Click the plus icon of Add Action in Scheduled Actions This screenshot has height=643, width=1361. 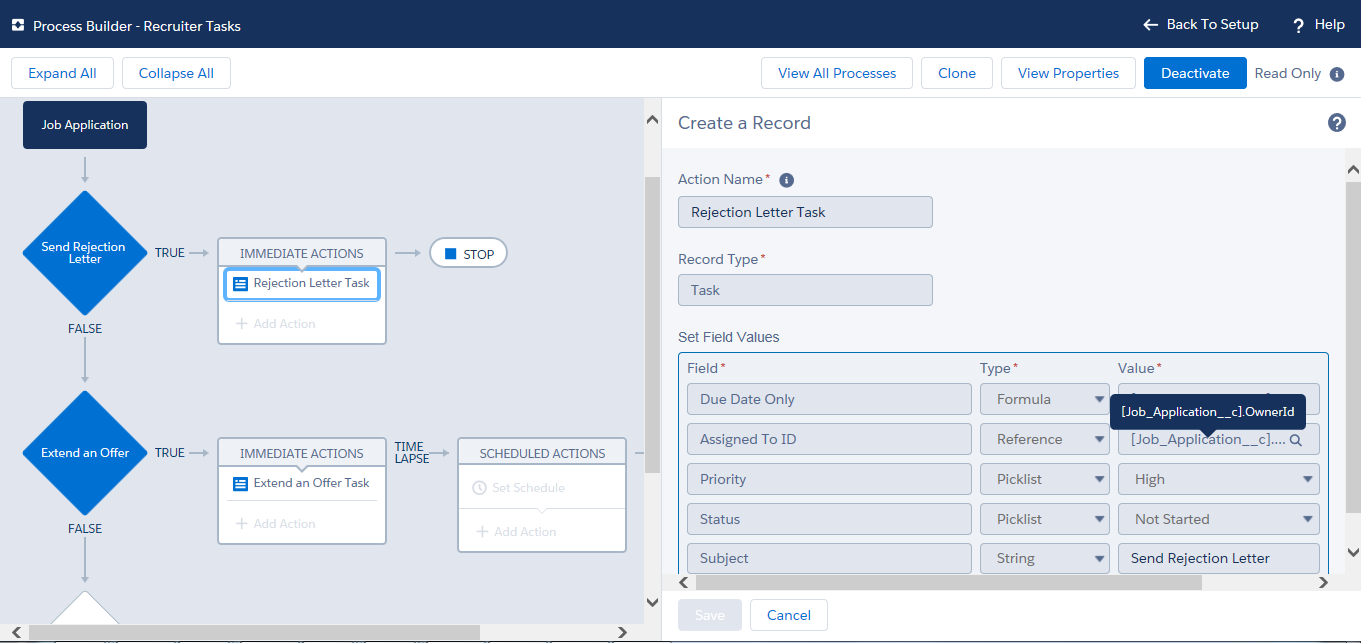[481, 532]
